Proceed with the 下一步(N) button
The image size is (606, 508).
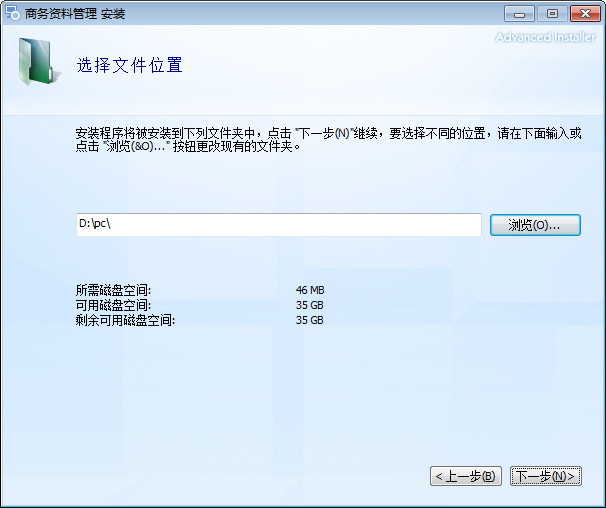(545, 476)
